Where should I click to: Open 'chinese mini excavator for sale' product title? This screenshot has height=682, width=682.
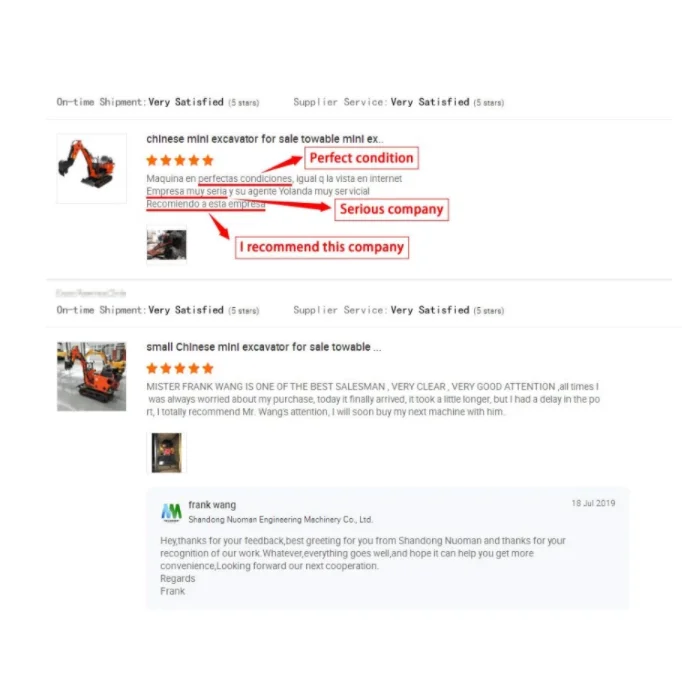(x=264, y=139)
